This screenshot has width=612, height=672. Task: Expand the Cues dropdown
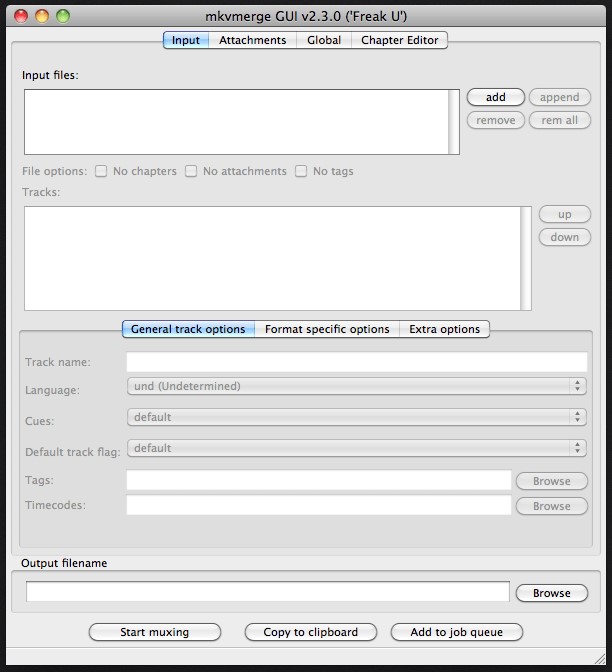pos(356,417)
